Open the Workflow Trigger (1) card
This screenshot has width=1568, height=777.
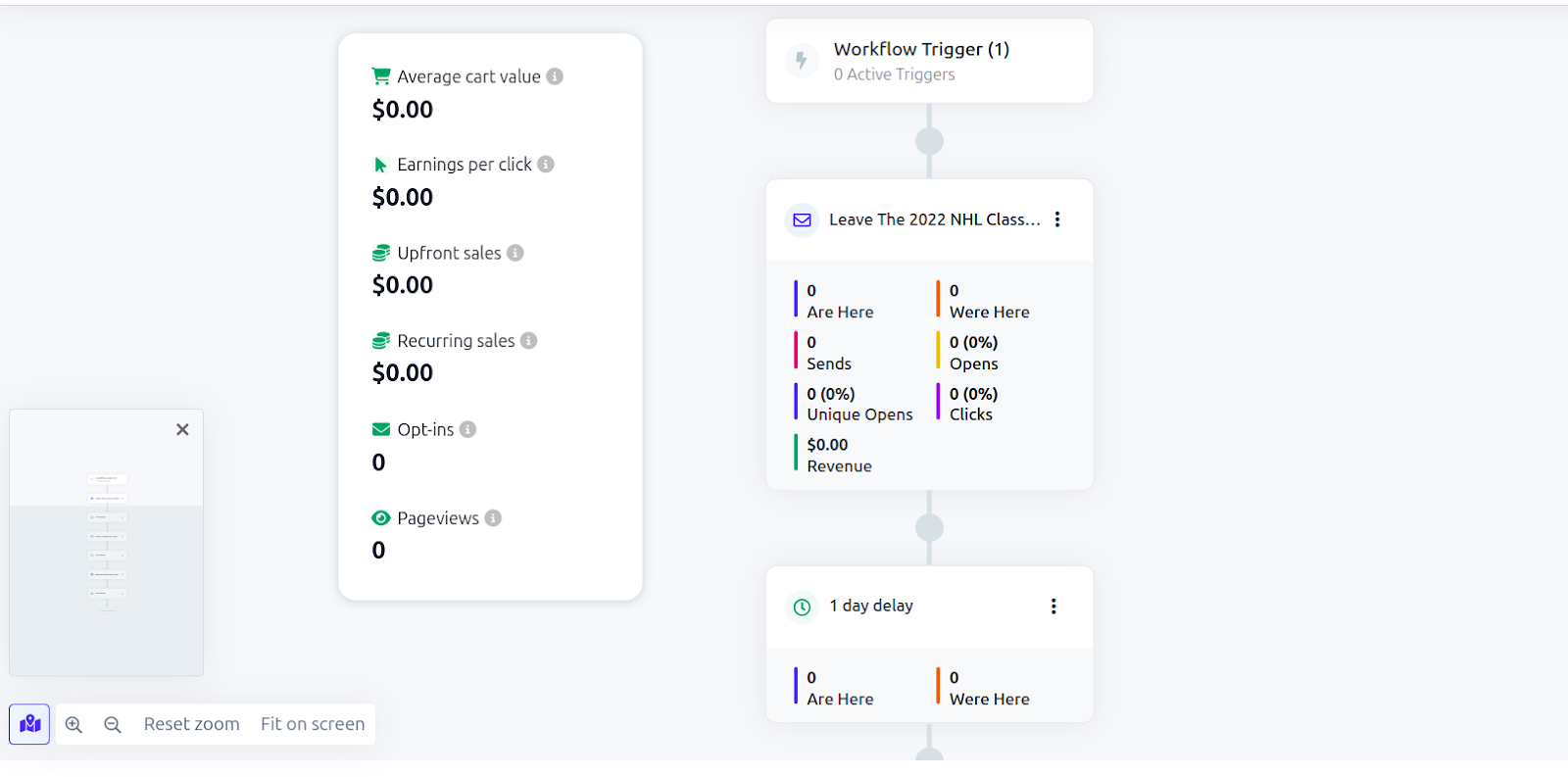tap(929, 61)
